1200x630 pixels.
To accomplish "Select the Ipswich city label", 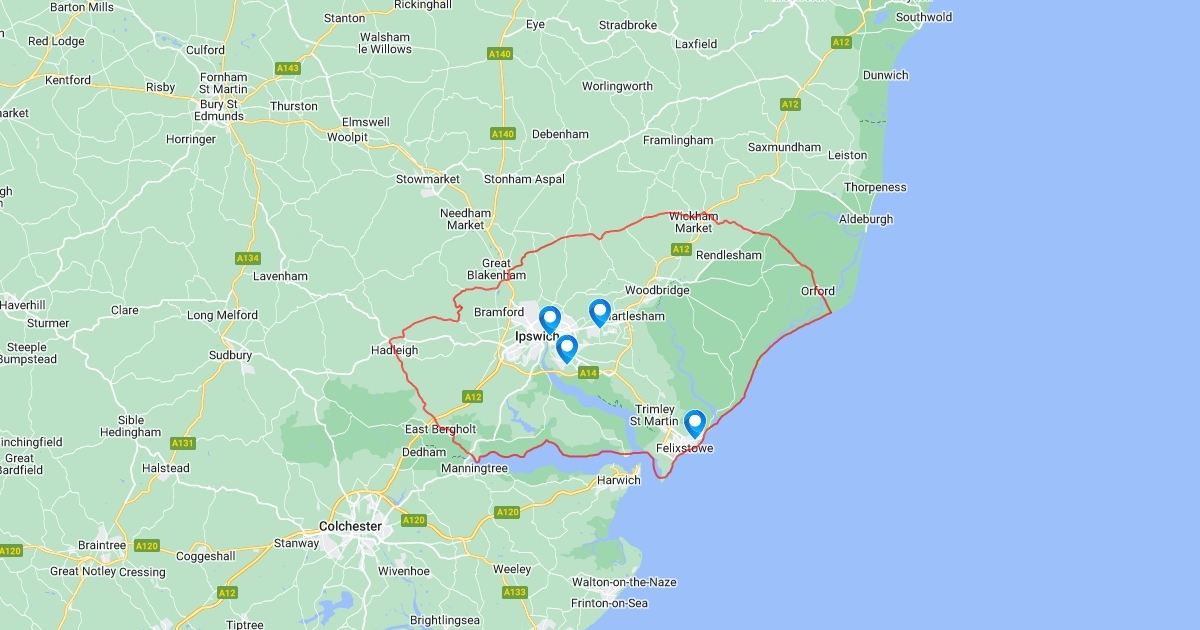I will click(x=536, y=337).
